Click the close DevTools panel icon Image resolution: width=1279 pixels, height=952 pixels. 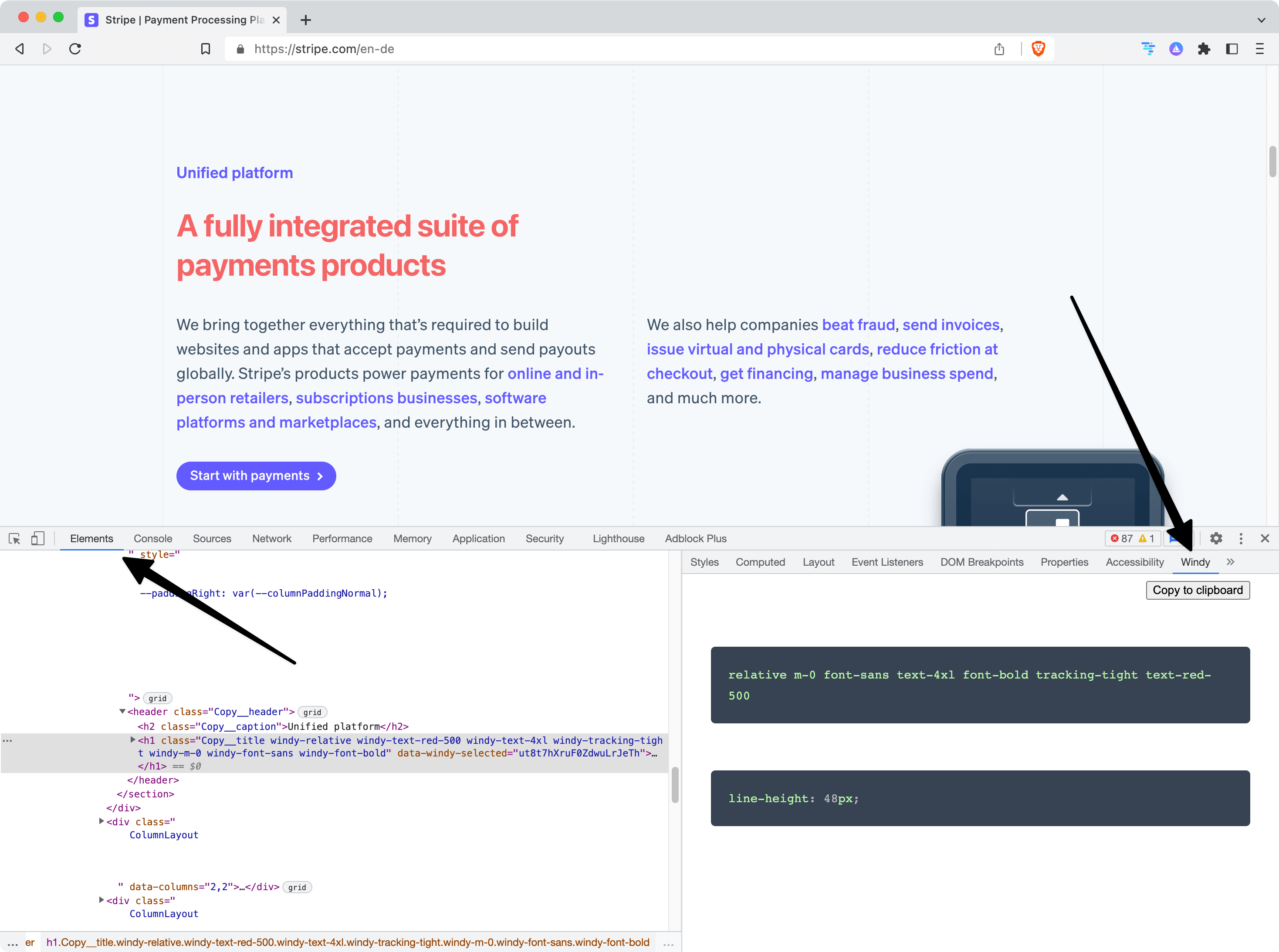pyautogui.click(x=1265, y=538)
